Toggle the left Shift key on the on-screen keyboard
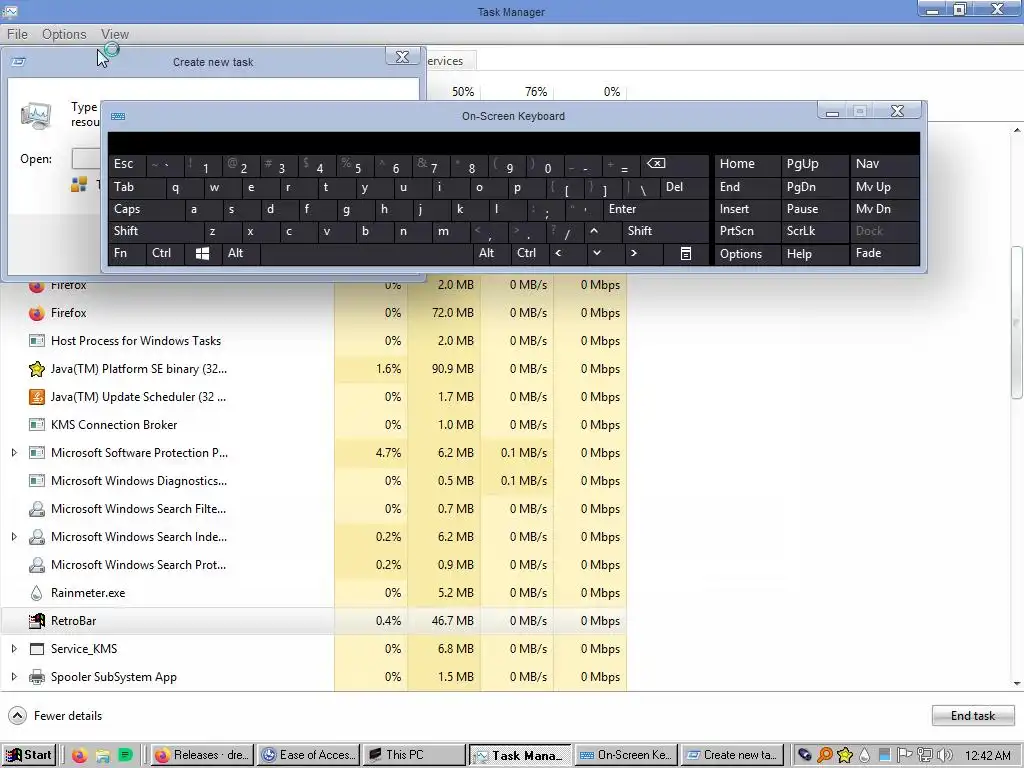This screenshot has width=1024, height=768. [x=156, y=231]
